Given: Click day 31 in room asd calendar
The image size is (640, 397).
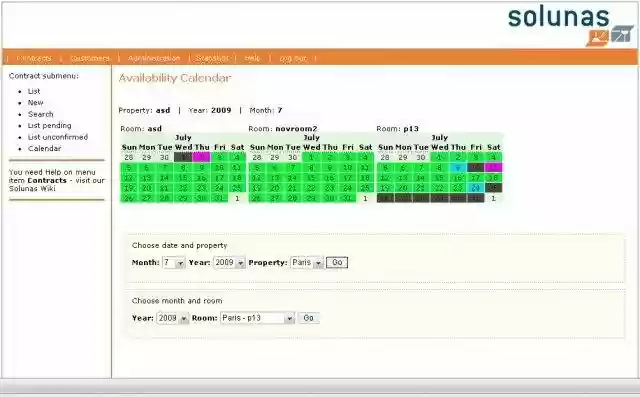Looking at the screenshot, I should 220,198.
